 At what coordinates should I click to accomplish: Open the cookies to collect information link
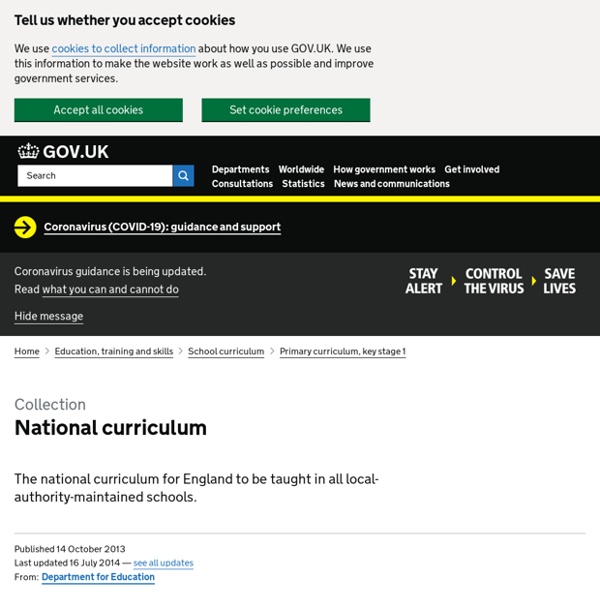pos(124,49)
